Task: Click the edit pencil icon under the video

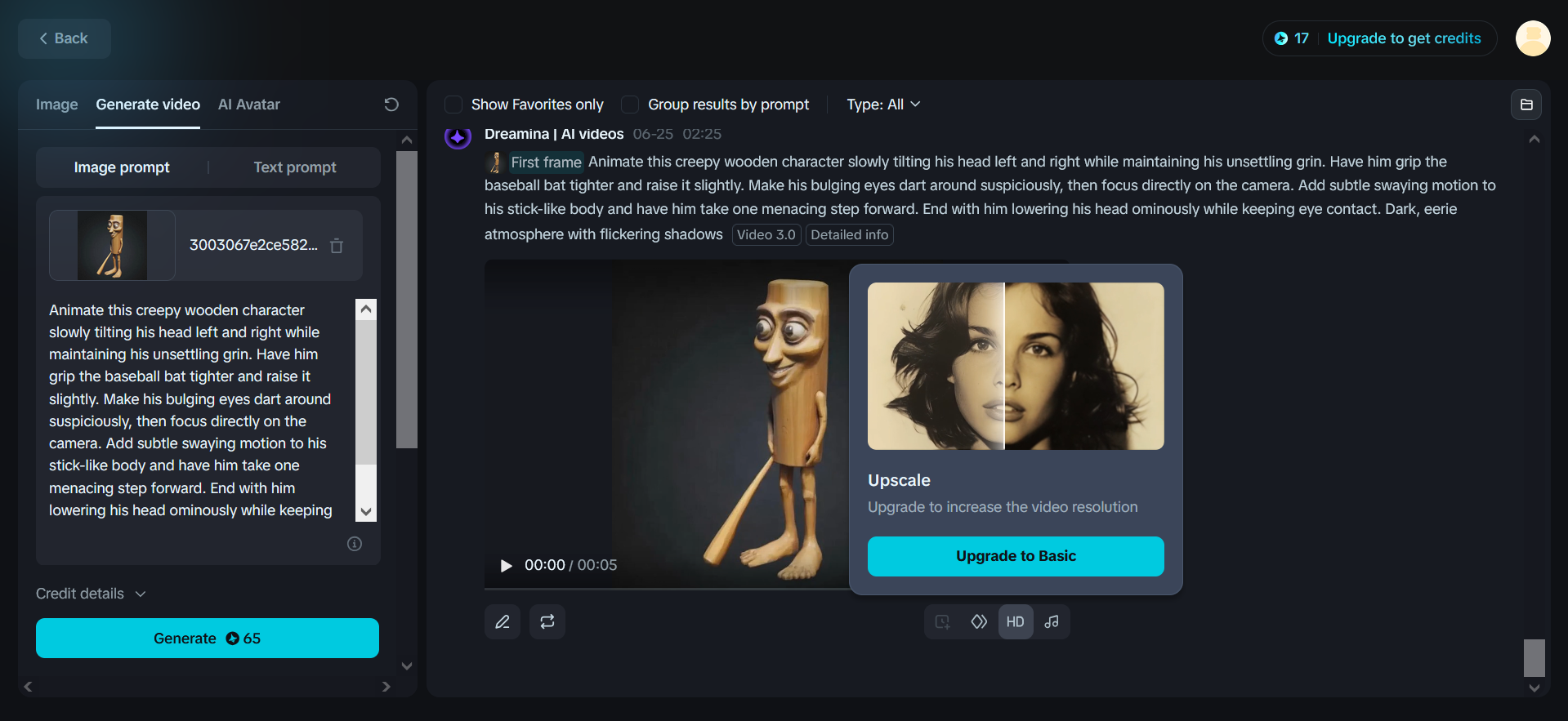Action: [503, 622]
